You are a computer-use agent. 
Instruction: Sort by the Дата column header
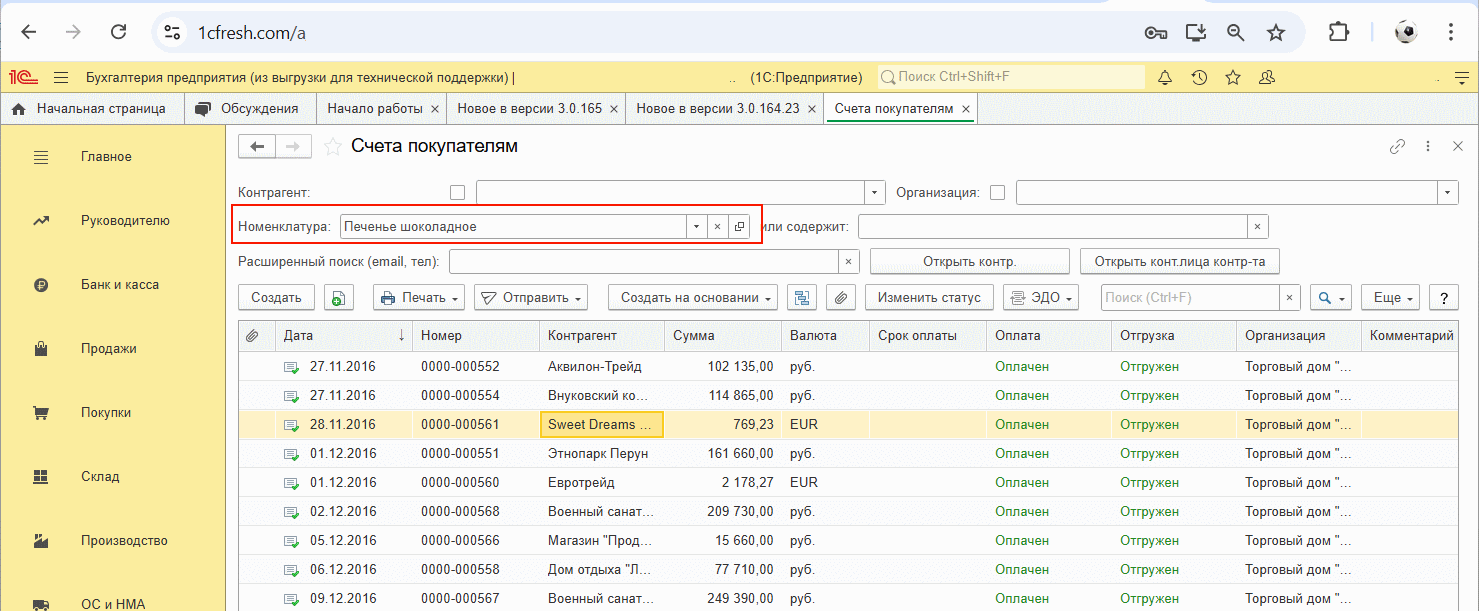343,336
